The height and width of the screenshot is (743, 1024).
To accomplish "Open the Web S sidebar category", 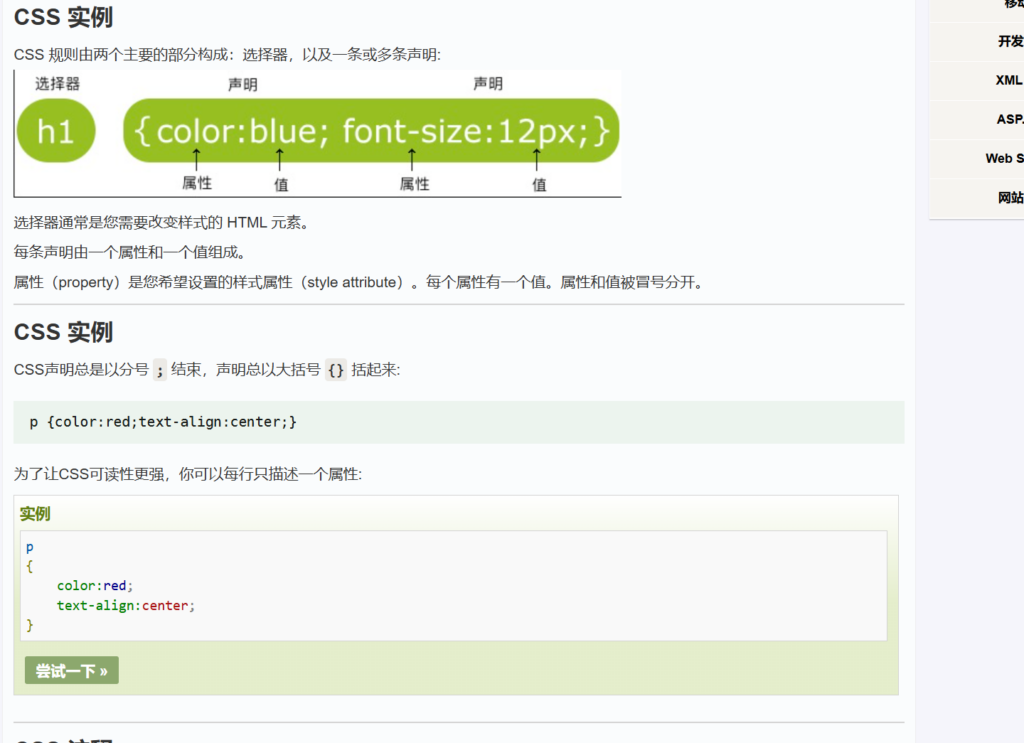I will click(x=1004, y=158).
